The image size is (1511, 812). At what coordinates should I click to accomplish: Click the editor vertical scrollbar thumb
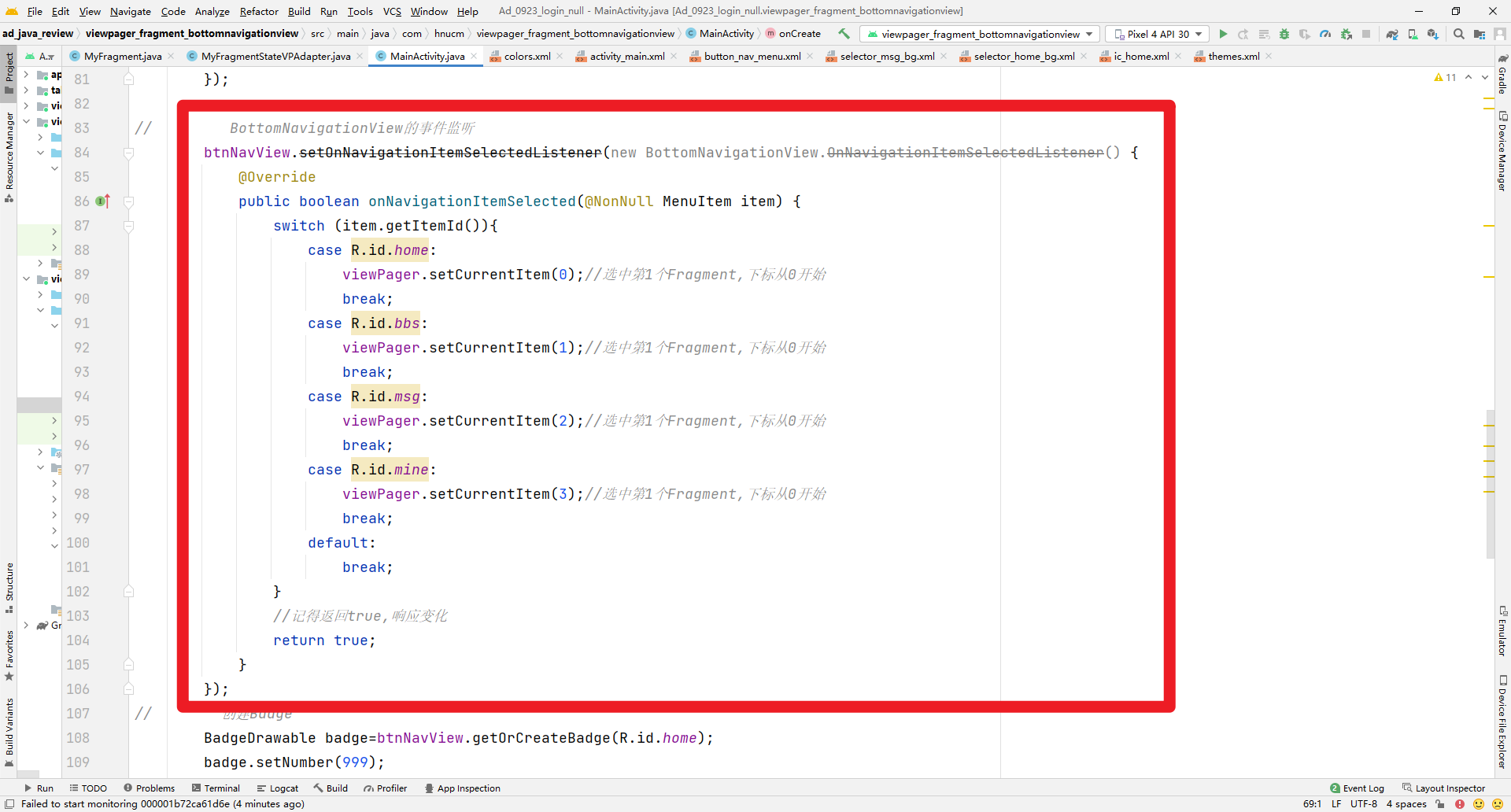click(1490, 484)
